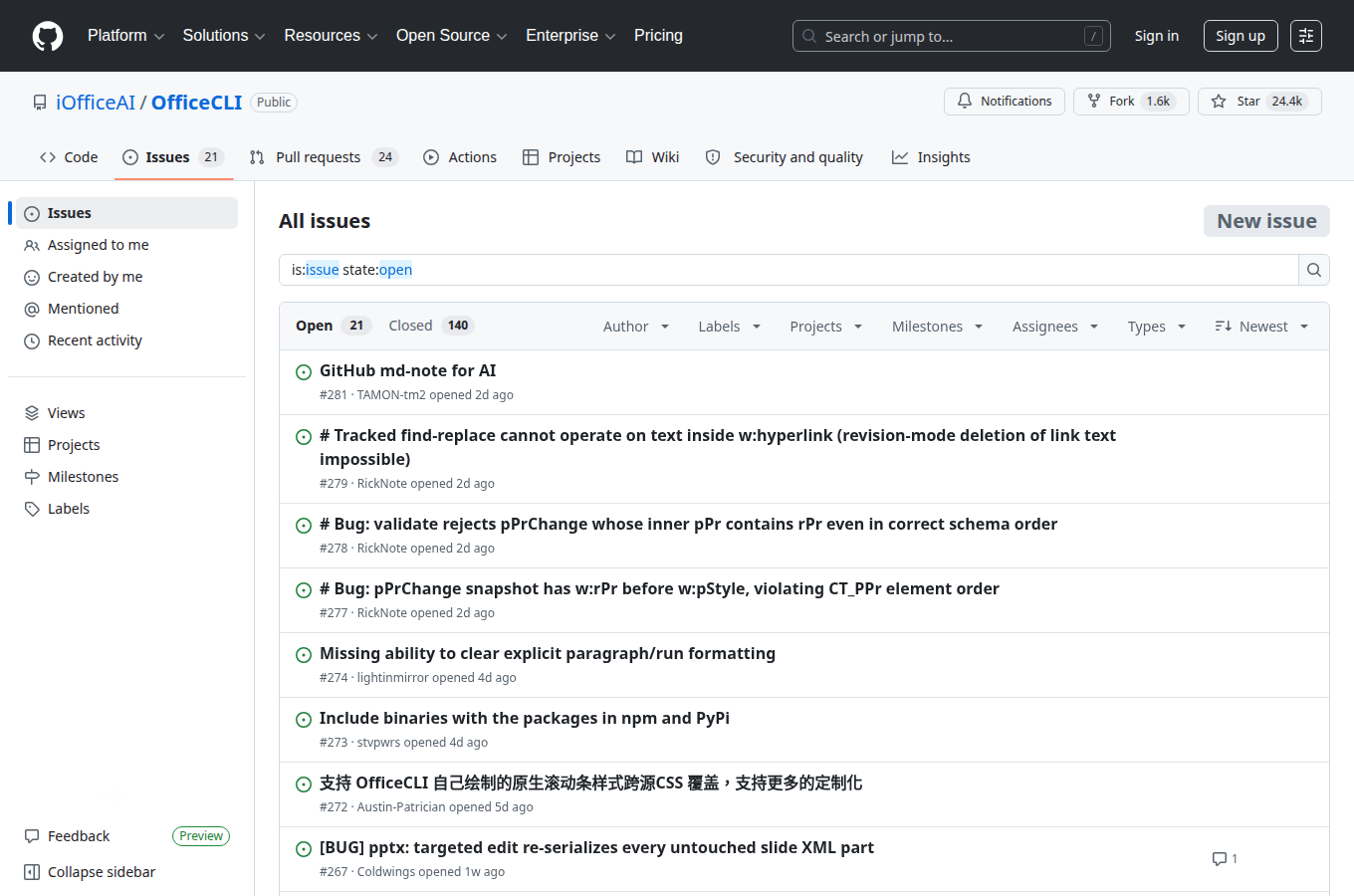This screenshot has width=1354, height=896.
Task: Switch to the Pull requests tab
Action: [324, 157]
